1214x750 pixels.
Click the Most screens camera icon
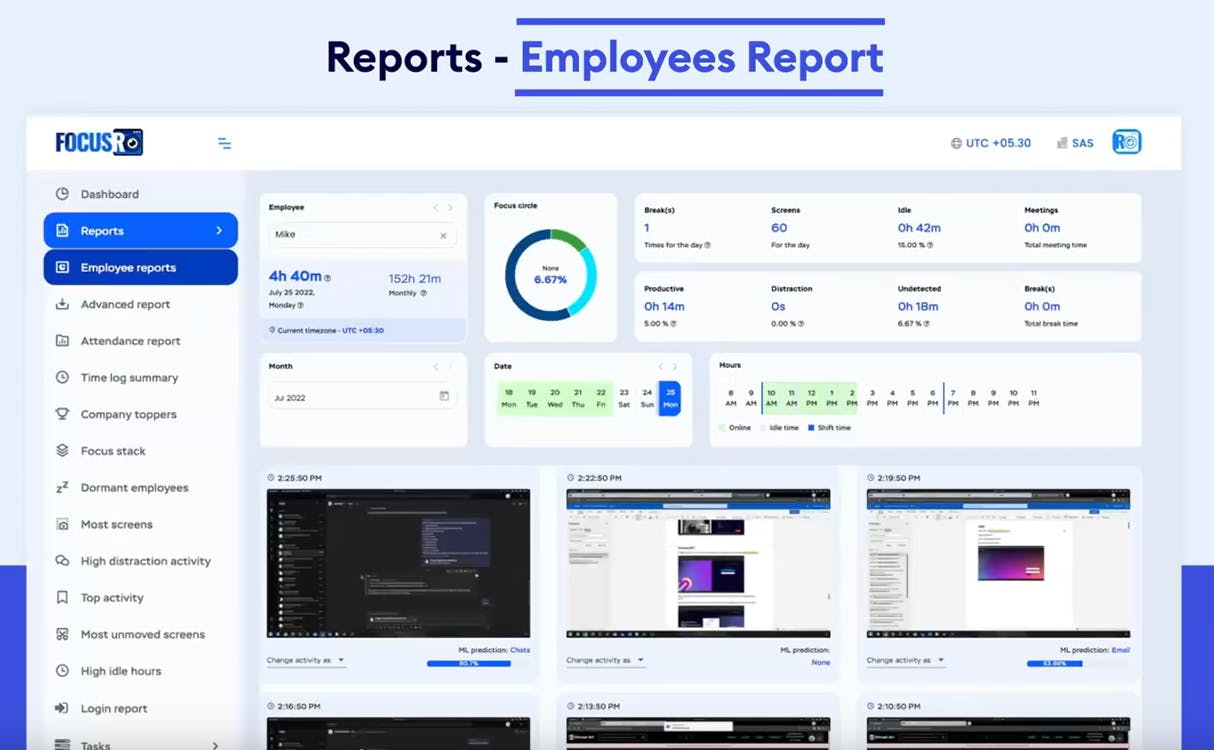[x=62, y=524]
